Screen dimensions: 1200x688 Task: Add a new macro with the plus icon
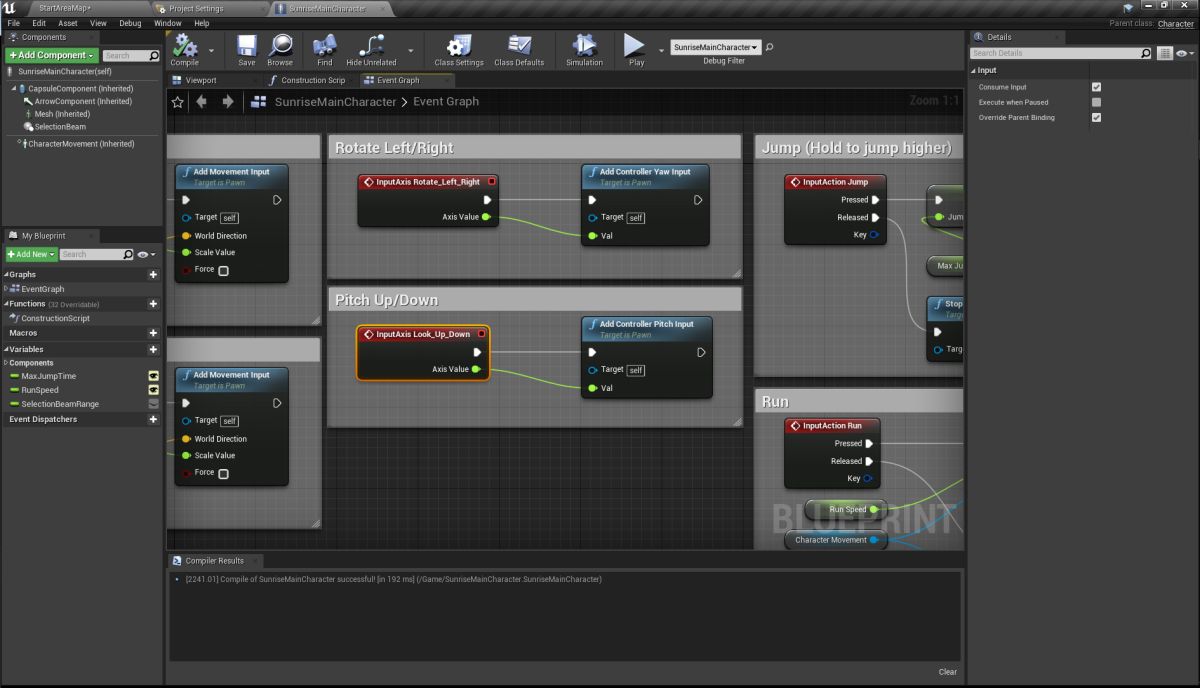(x=153, y=333)
